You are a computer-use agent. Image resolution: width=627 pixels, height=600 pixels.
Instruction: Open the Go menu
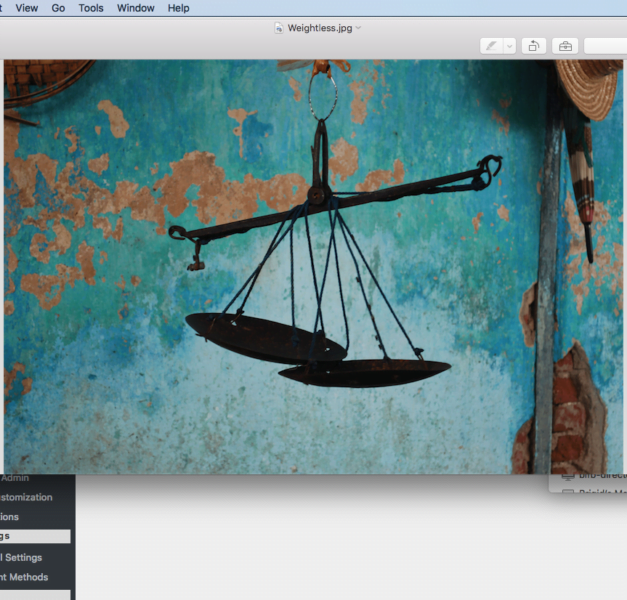[x=58, y=8]
